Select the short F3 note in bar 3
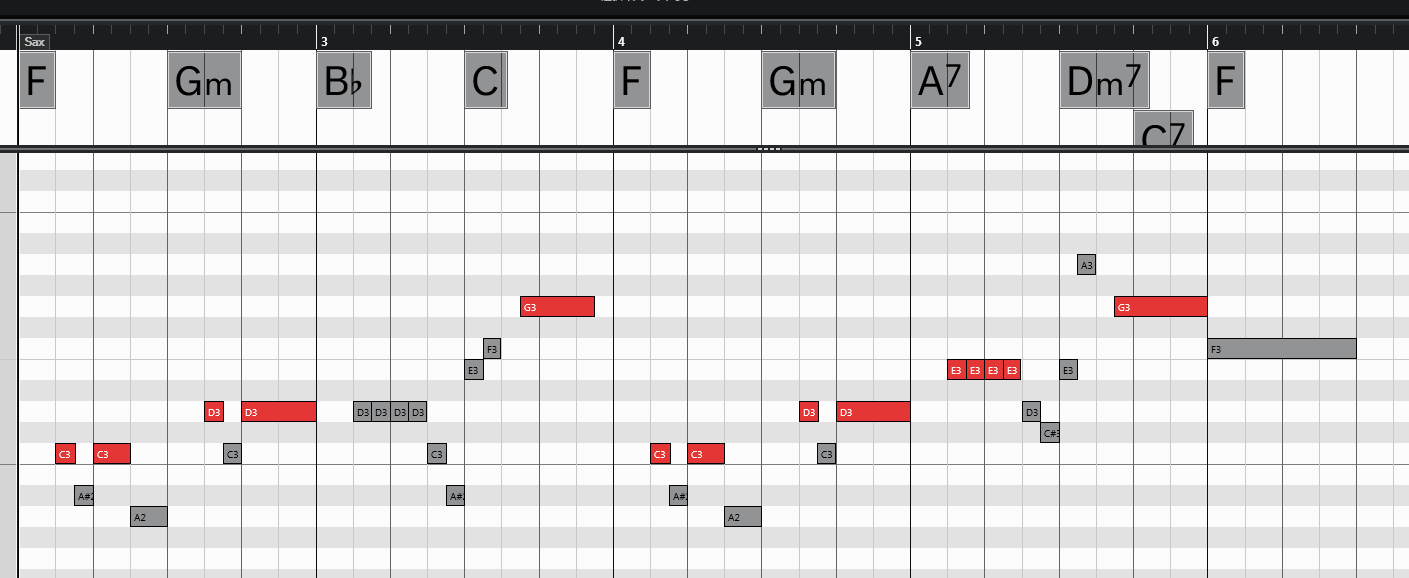 click(491, 349)
